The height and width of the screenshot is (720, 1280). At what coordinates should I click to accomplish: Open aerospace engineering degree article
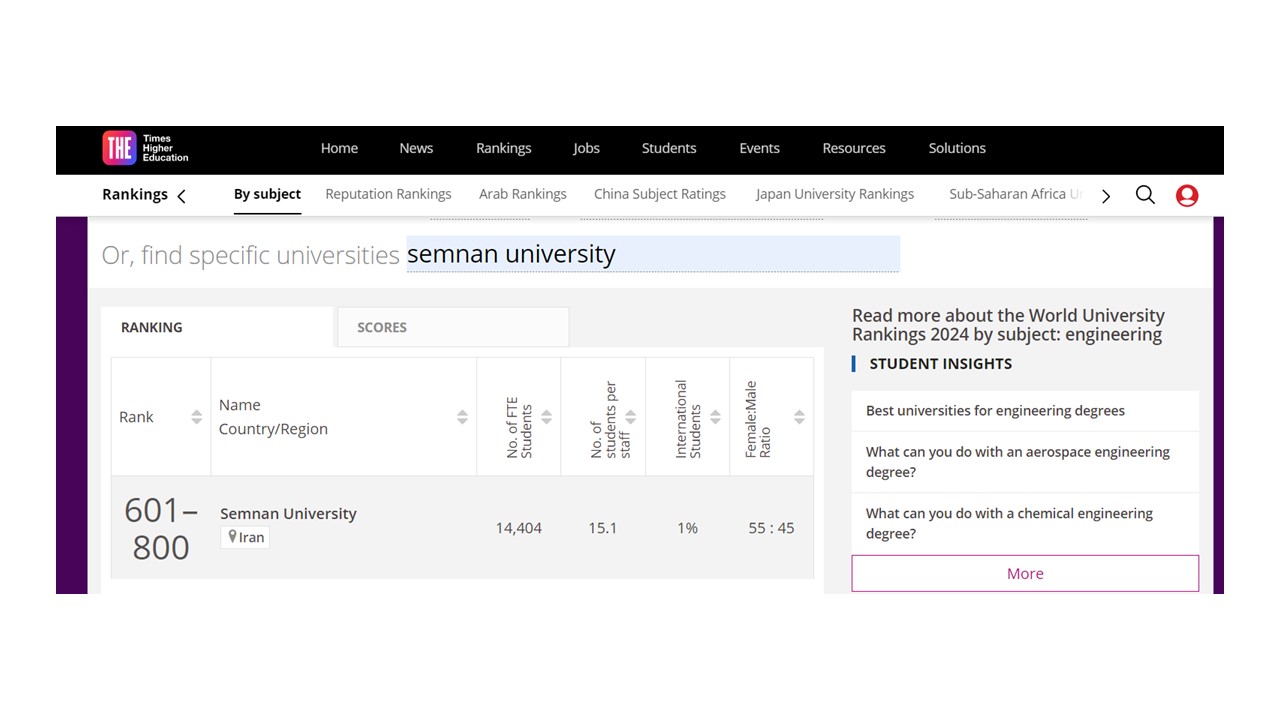click(1018, 462)
